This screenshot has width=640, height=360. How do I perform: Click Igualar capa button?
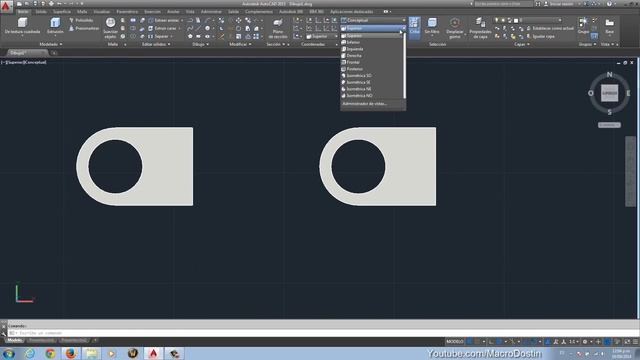pos(541,36)
